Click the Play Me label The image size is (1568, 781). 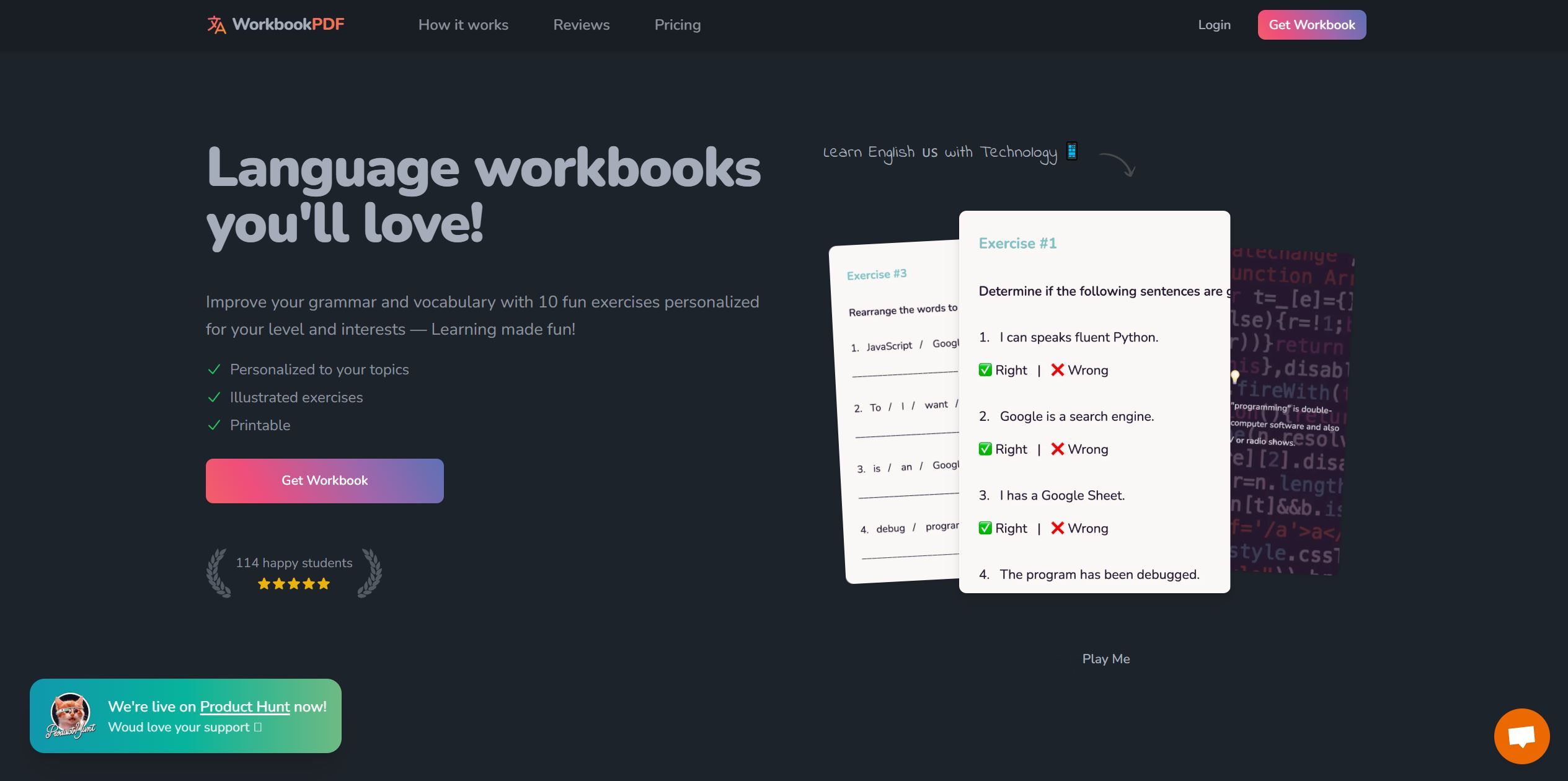pyautogui.click(x=1105, y=659)
